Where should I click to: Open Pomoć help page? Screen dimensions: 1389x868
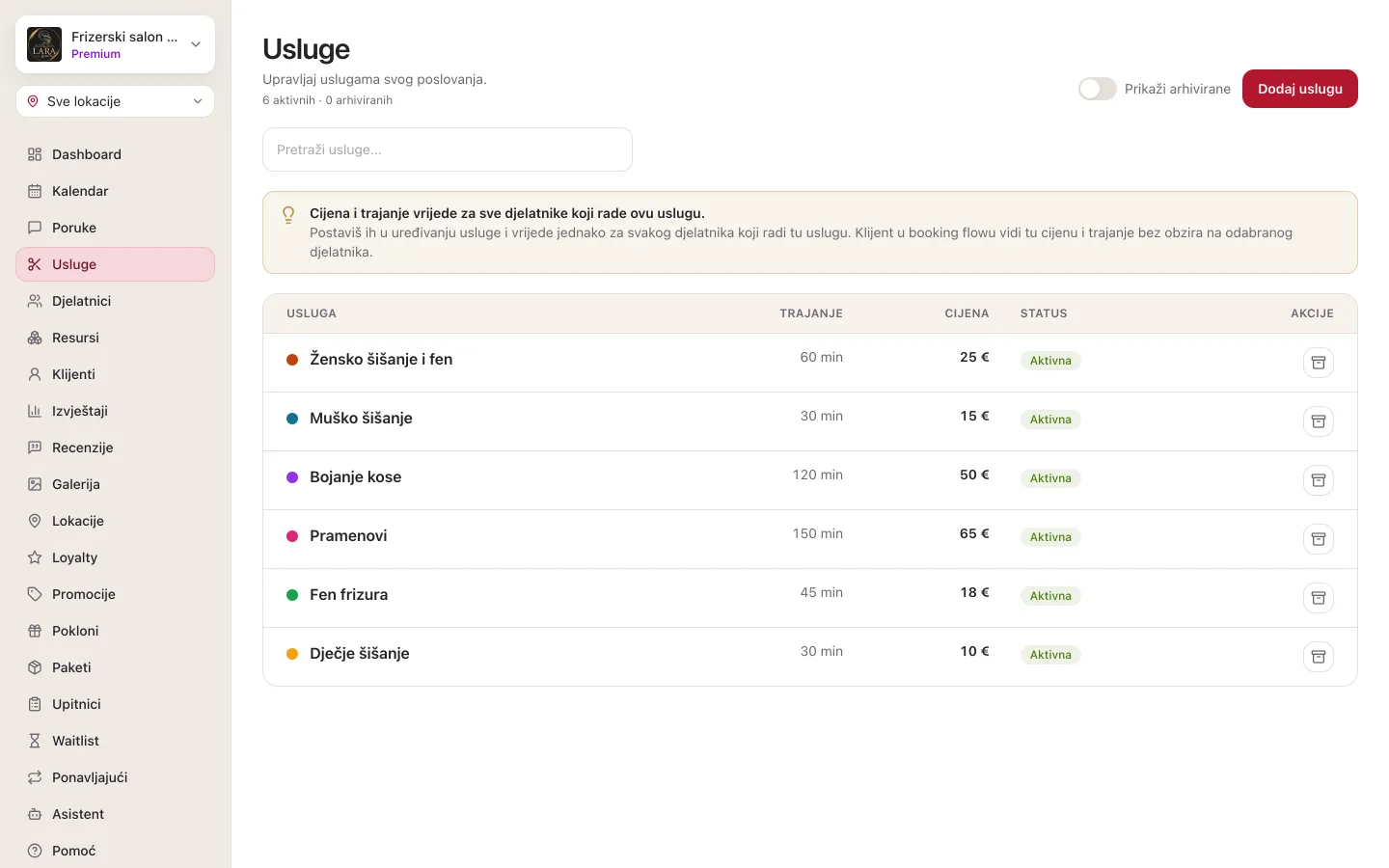[115, 851]
